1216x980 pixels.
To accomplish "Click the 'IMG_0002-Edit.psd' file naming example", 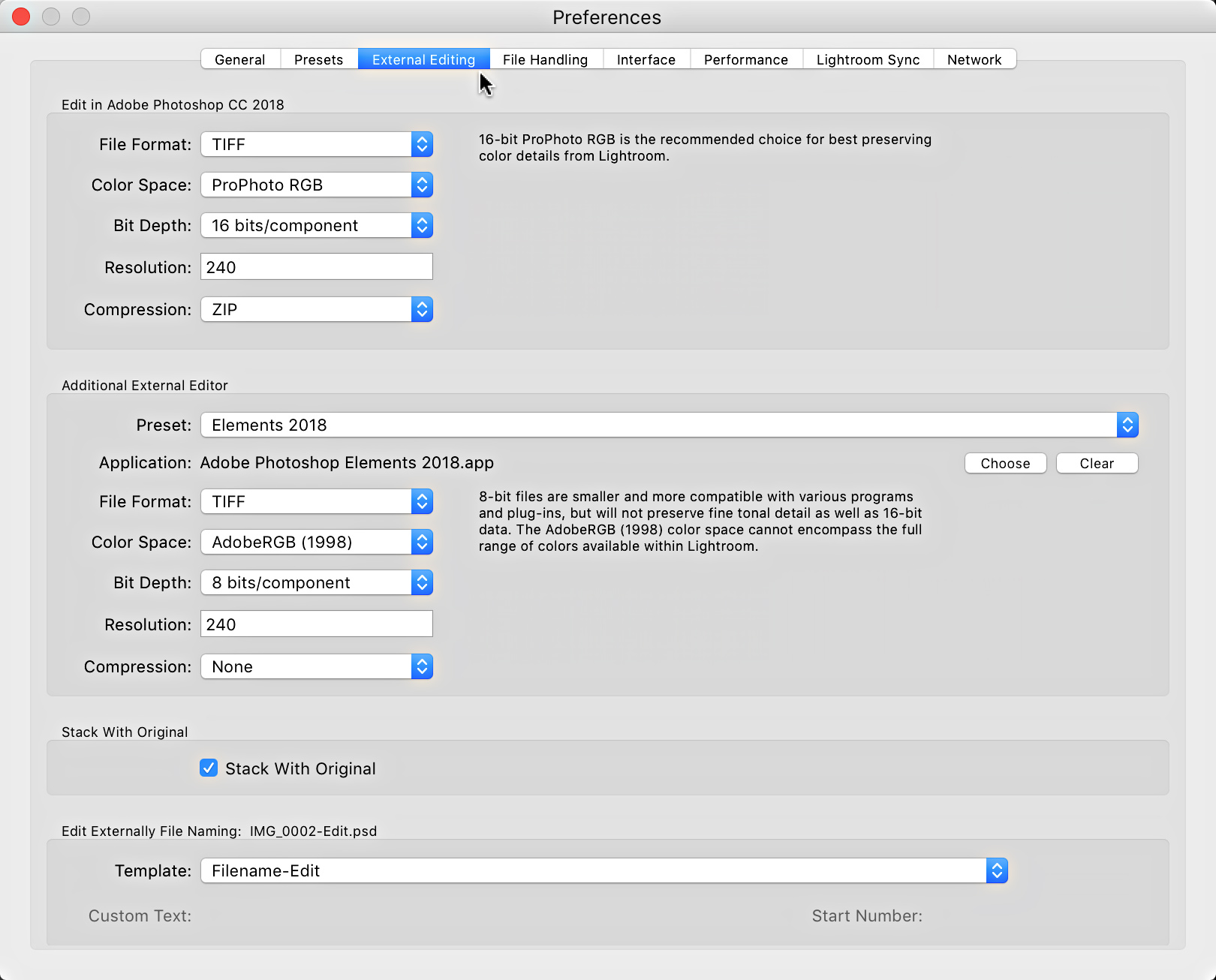I will (313, 831).
